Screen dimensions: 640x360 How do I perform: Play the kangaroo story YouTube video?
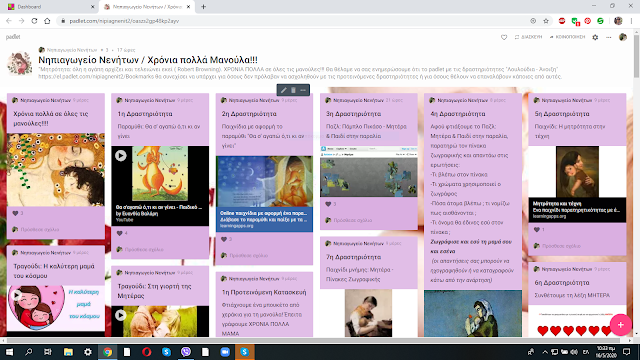pos(120,156)
